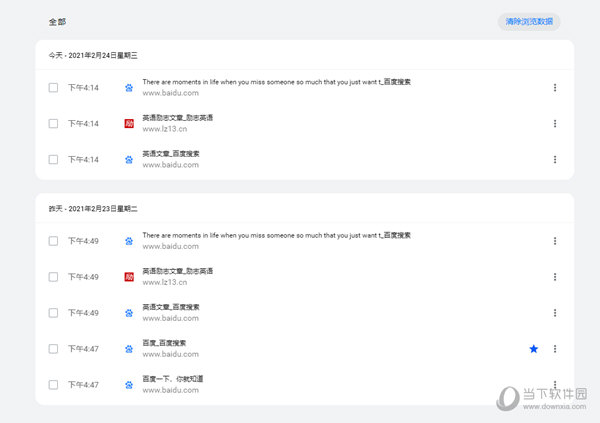Click the blue star beside 百度_百度搜索
The height and width of the screenshot is (423, 600).
tap(533, 348)
